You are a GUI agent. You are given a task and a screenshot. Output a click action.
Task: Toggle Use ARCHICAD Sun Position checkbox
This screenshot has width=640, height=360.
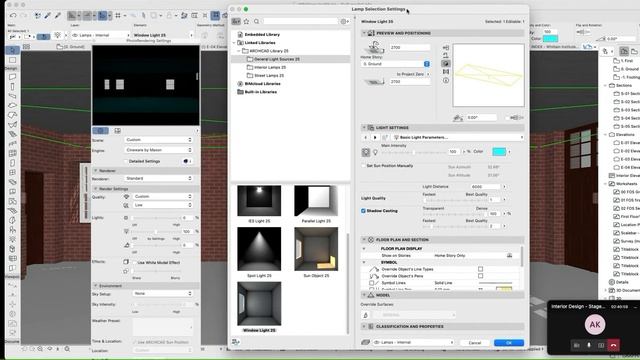click(134, 342)
